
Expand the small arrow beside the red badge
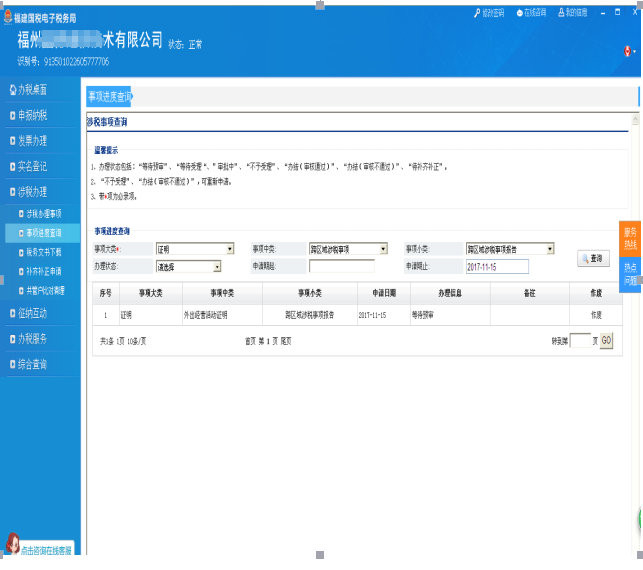coord(635,52)
